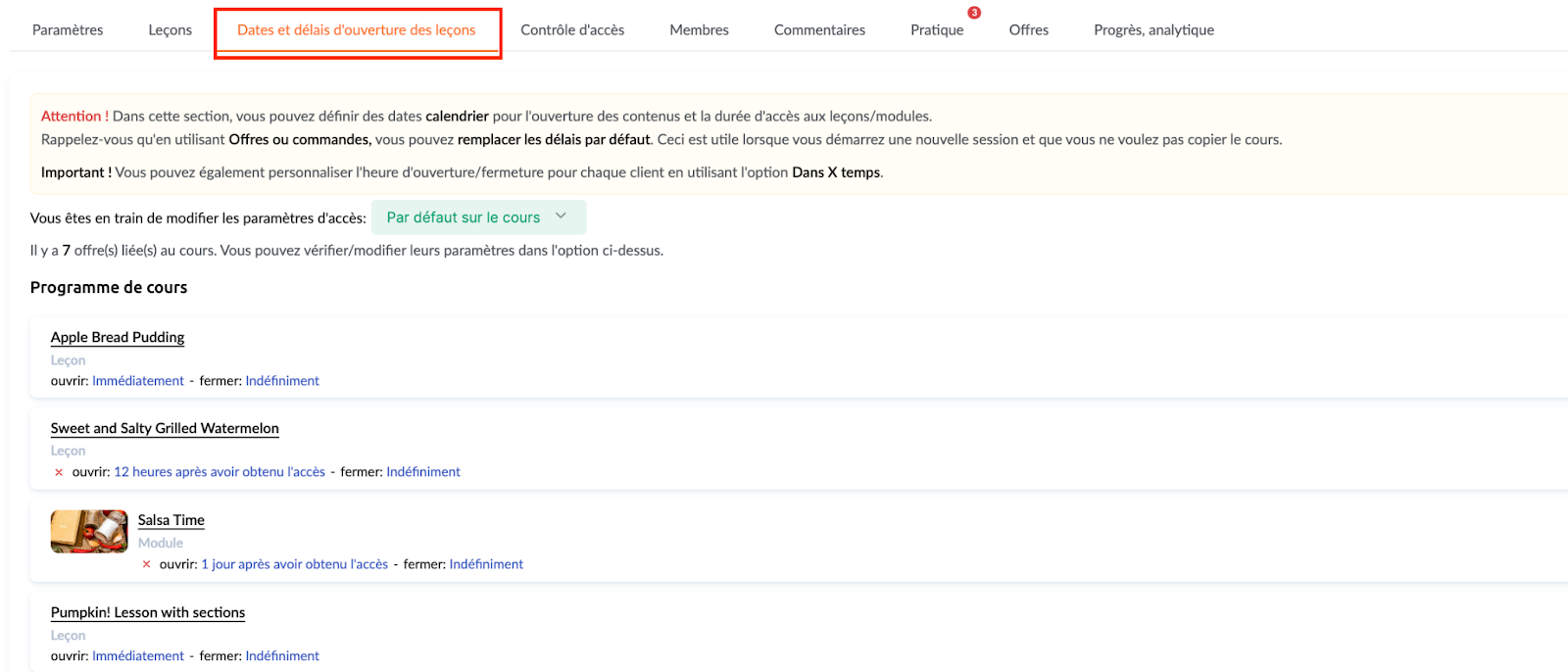Open Pumpkin! Lesson with sections link
This screenshot has height=672, width=1568.
pyautogui.click(x=148, y=612)
